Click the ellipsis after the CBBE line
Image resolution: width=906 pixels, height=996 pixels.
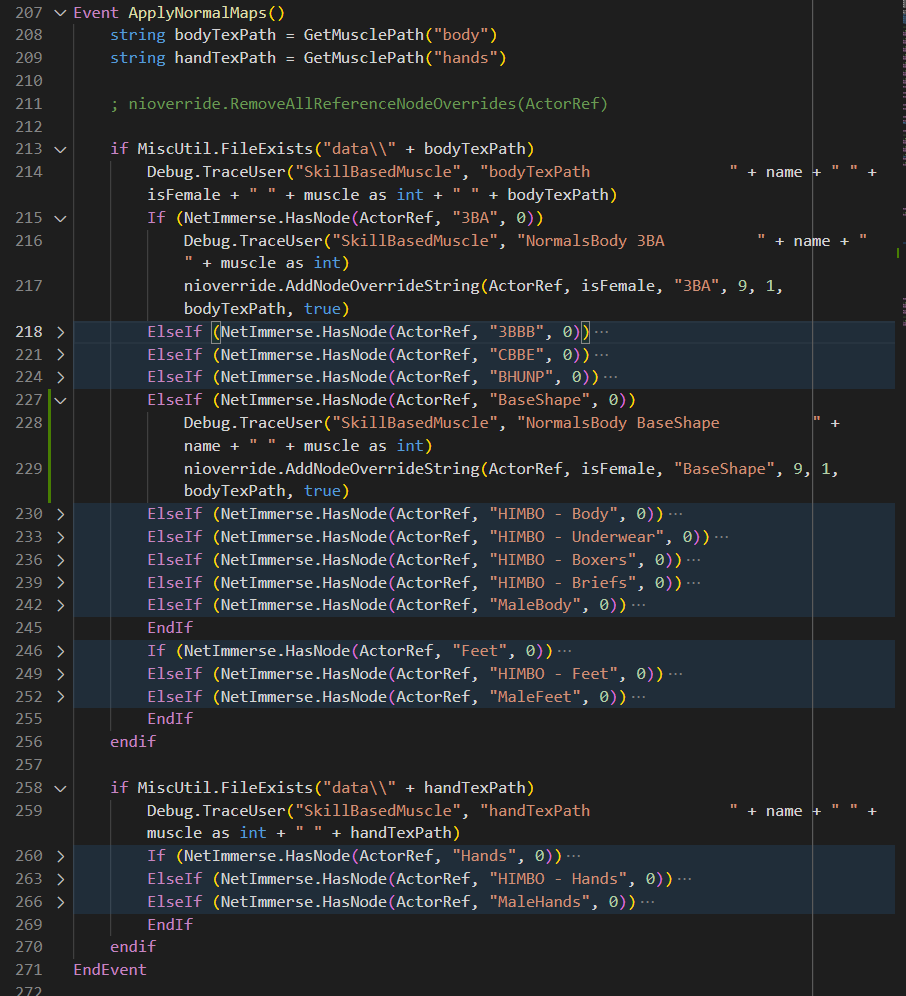tap(602, 354)
